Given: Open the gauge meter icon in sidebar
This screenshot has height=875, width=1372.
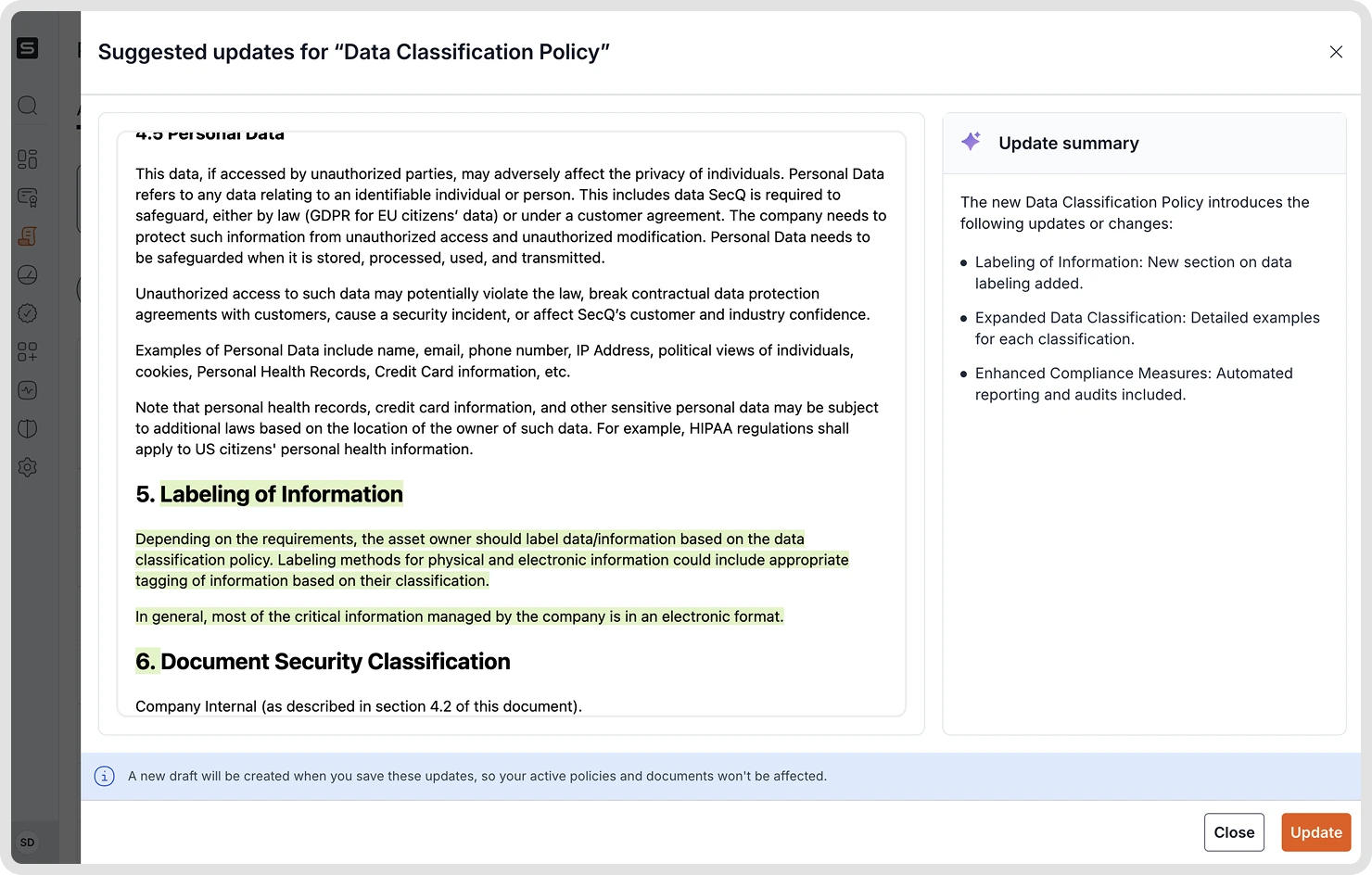Looking at the screenshot, I should (x=28, y=274).
